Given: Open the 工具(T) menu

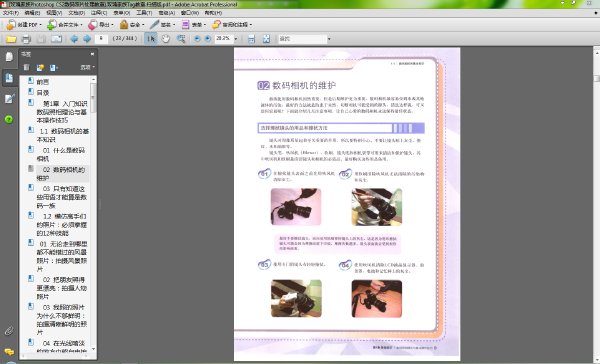Looking at the screenshot, I should click(x=144, y=13).
